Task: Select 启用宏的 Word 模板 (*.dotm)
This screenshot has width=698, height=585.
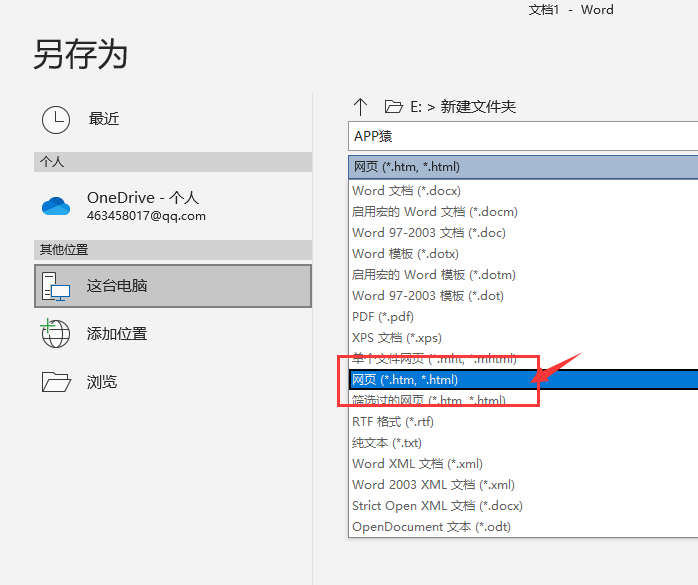Action: [523, 274]
